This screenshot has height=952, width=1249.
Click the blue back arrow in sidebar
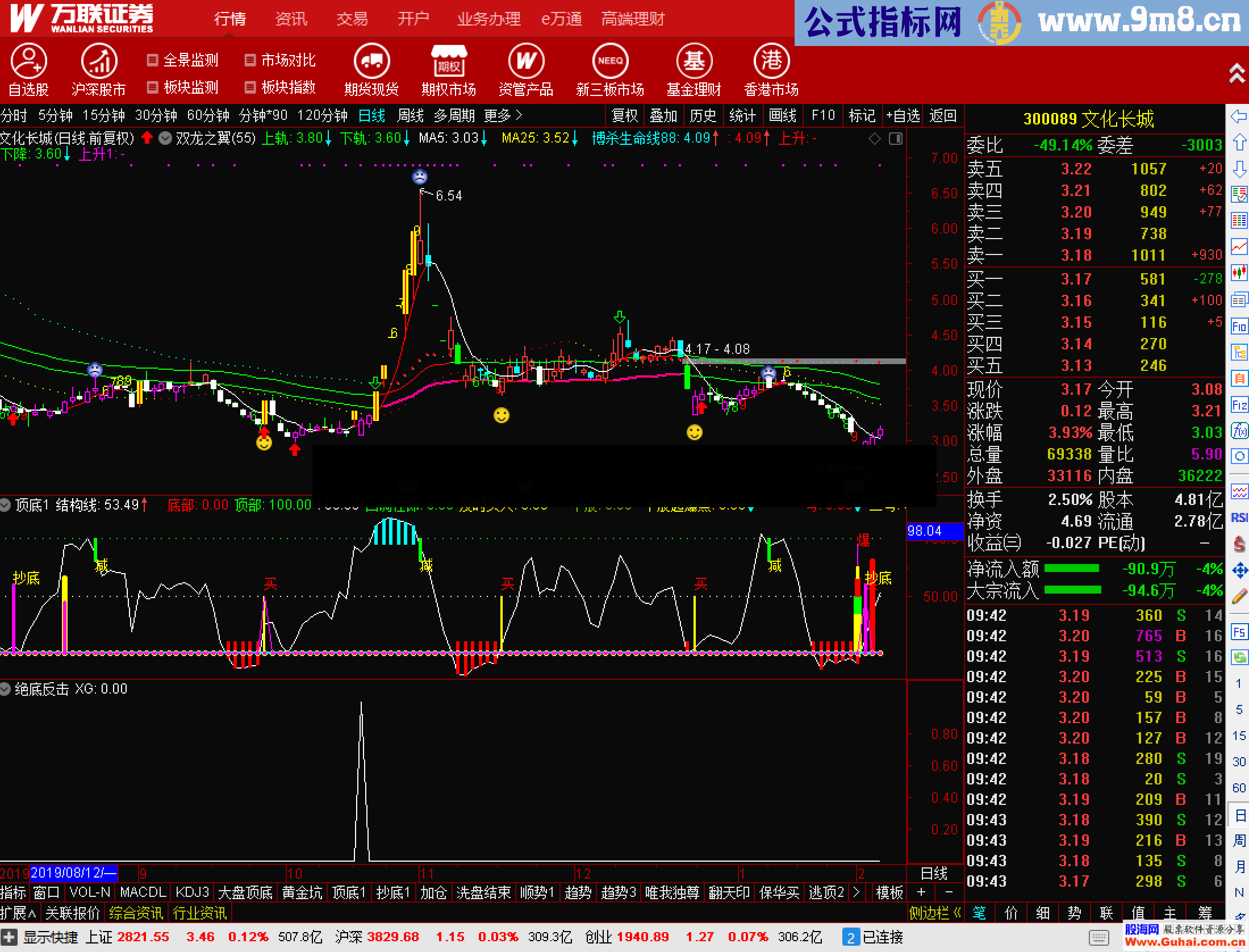click(1239, 116)
